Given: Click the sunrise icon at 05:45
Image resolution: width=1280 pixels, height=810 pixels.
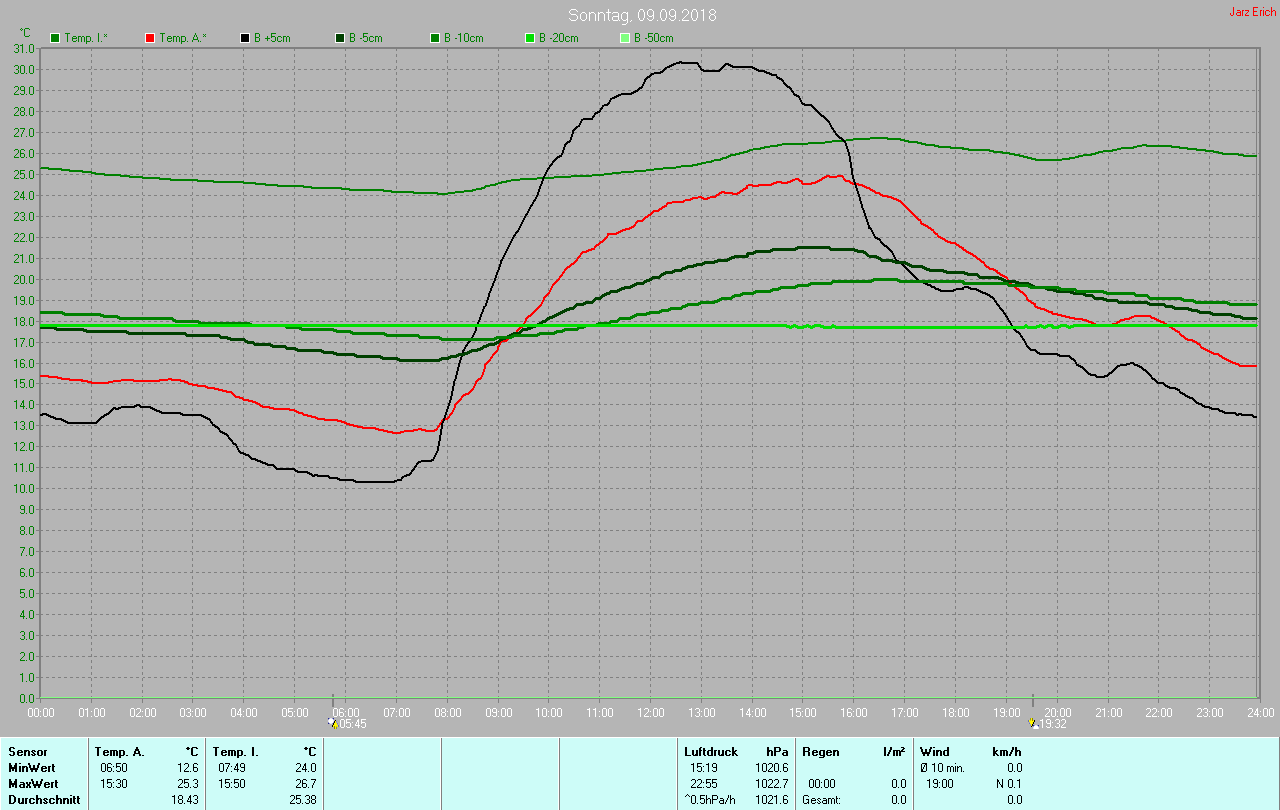Looking at the screenshot, I should (x=333, y=722).
